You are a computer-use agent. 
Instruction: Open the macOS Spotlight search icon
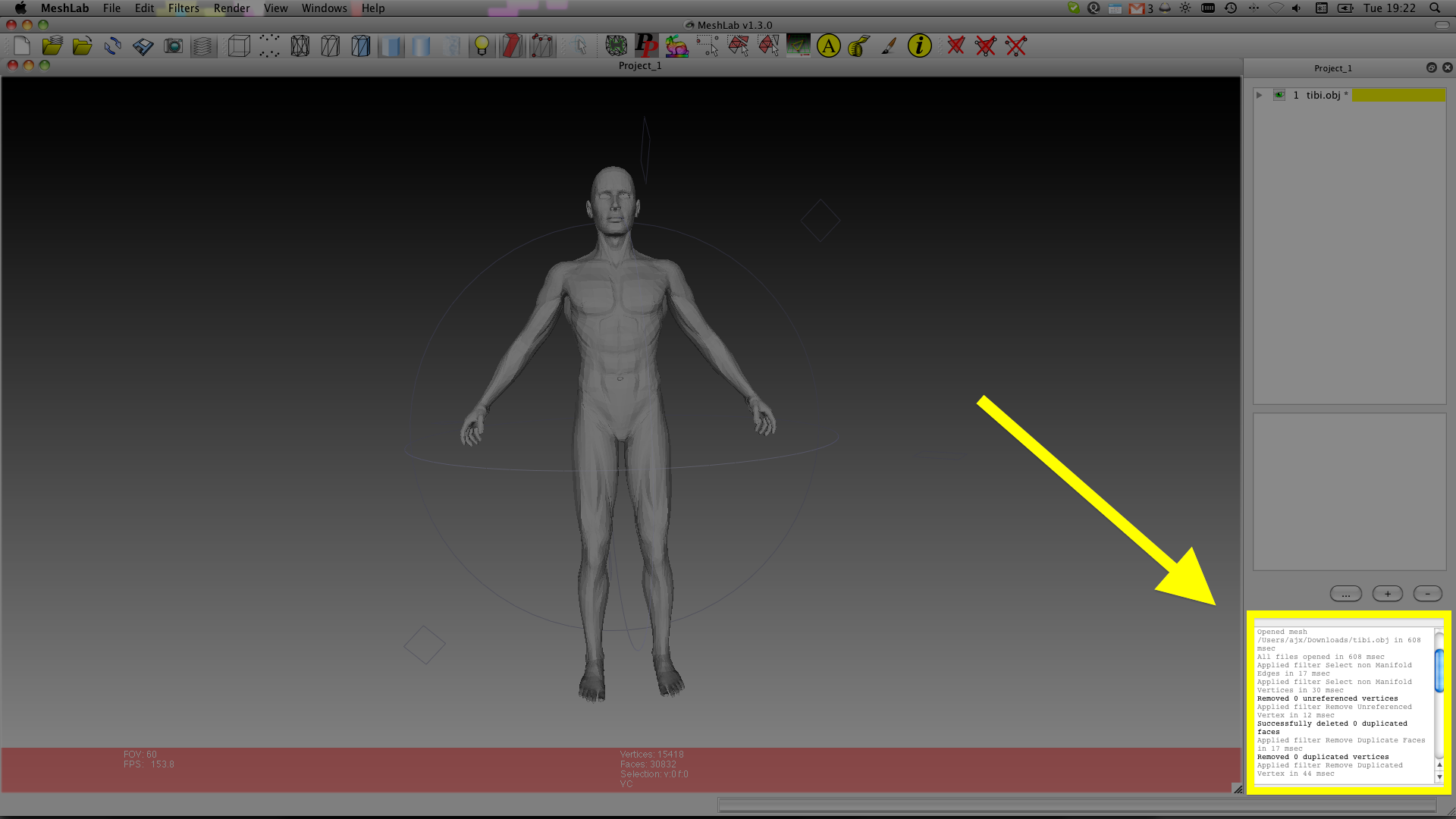point(1434,8)
